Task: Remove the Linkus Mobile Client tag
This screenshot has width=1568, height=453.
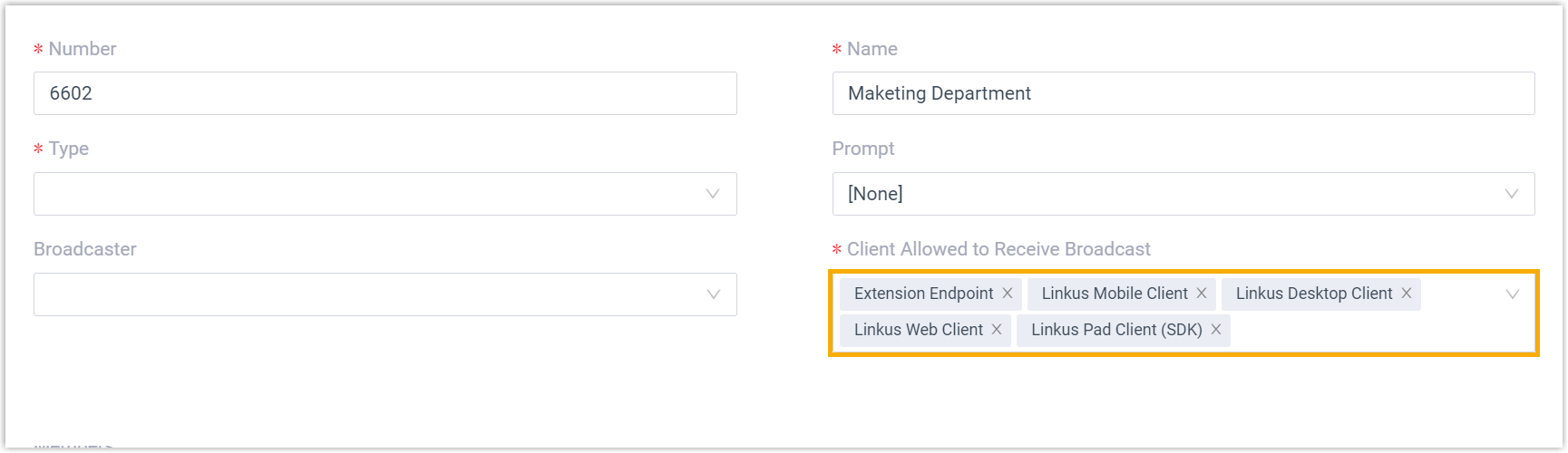Action: click(x=1202, y=294)
